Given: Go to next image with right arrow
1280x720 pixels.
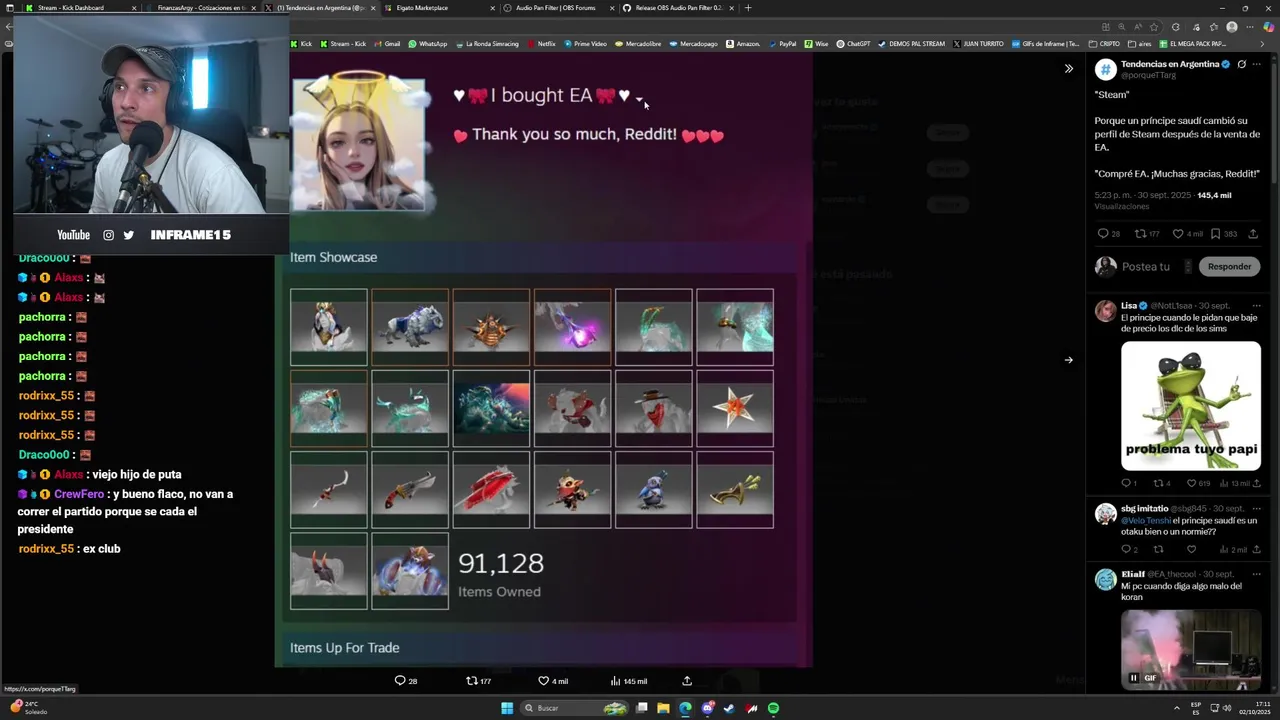Looking at the screenshot, I should (1068, 360).
